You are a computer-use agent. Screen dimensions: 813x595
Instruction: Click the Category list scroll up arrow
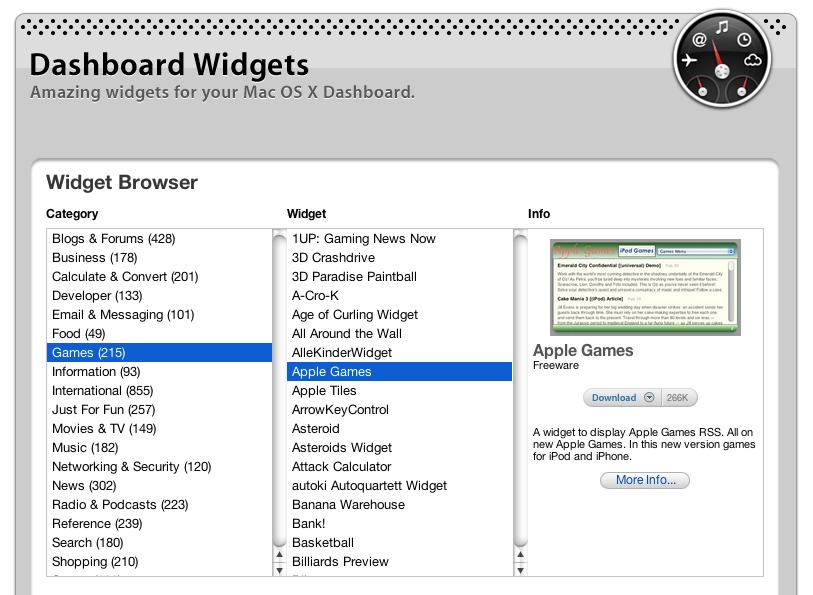[279, 554]
